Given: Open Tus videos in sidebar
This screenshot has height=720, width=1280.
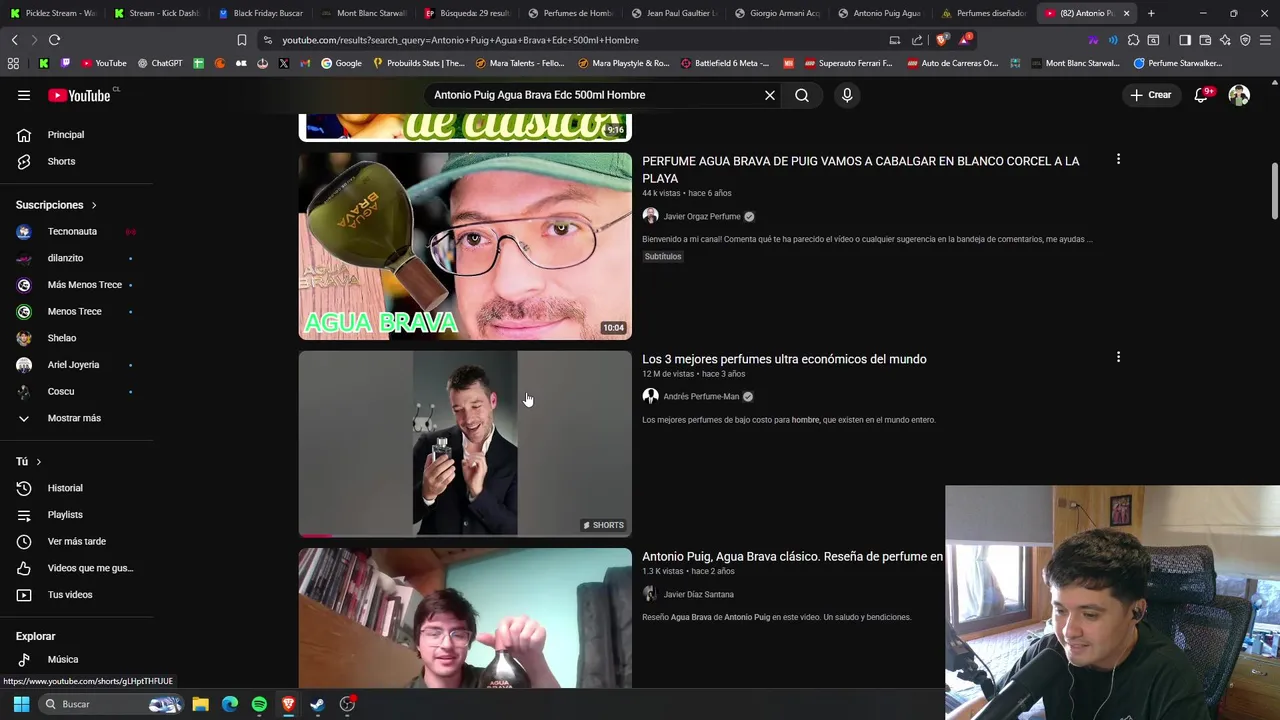Looking at the screenshot, I should [x=69, y=595].
